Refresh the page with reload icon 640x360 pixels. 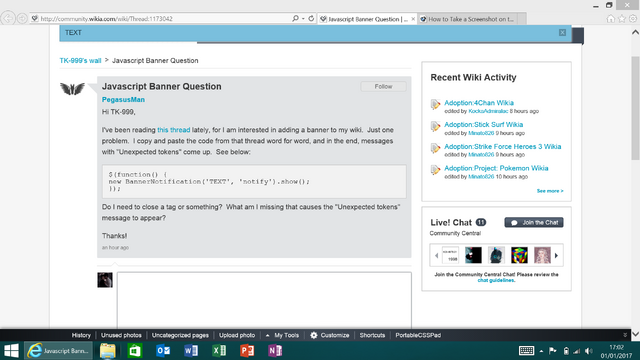click(311, 18)
